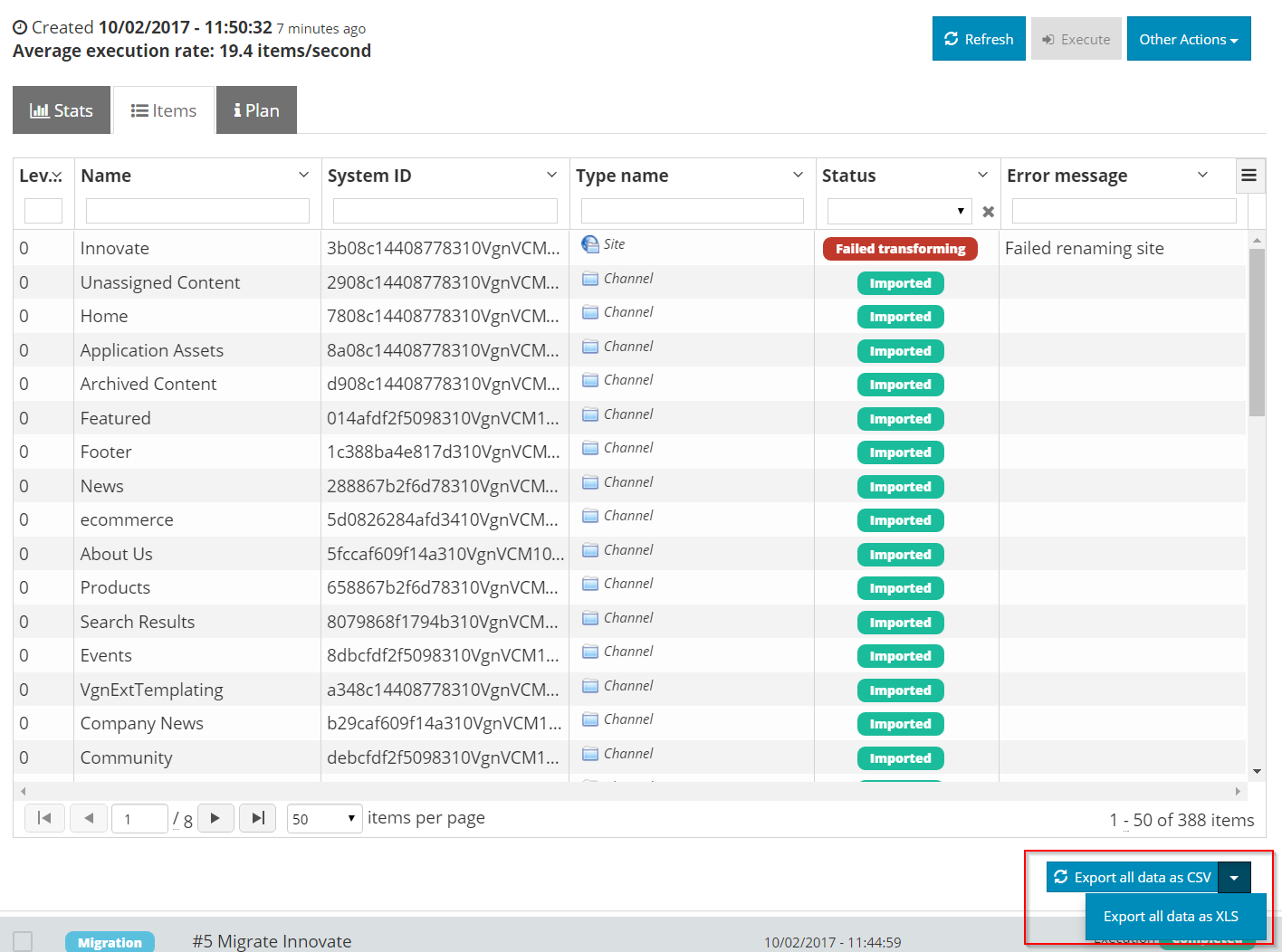Select the 'VgnExtTemplating' name cell

click(x=152, y=690)
